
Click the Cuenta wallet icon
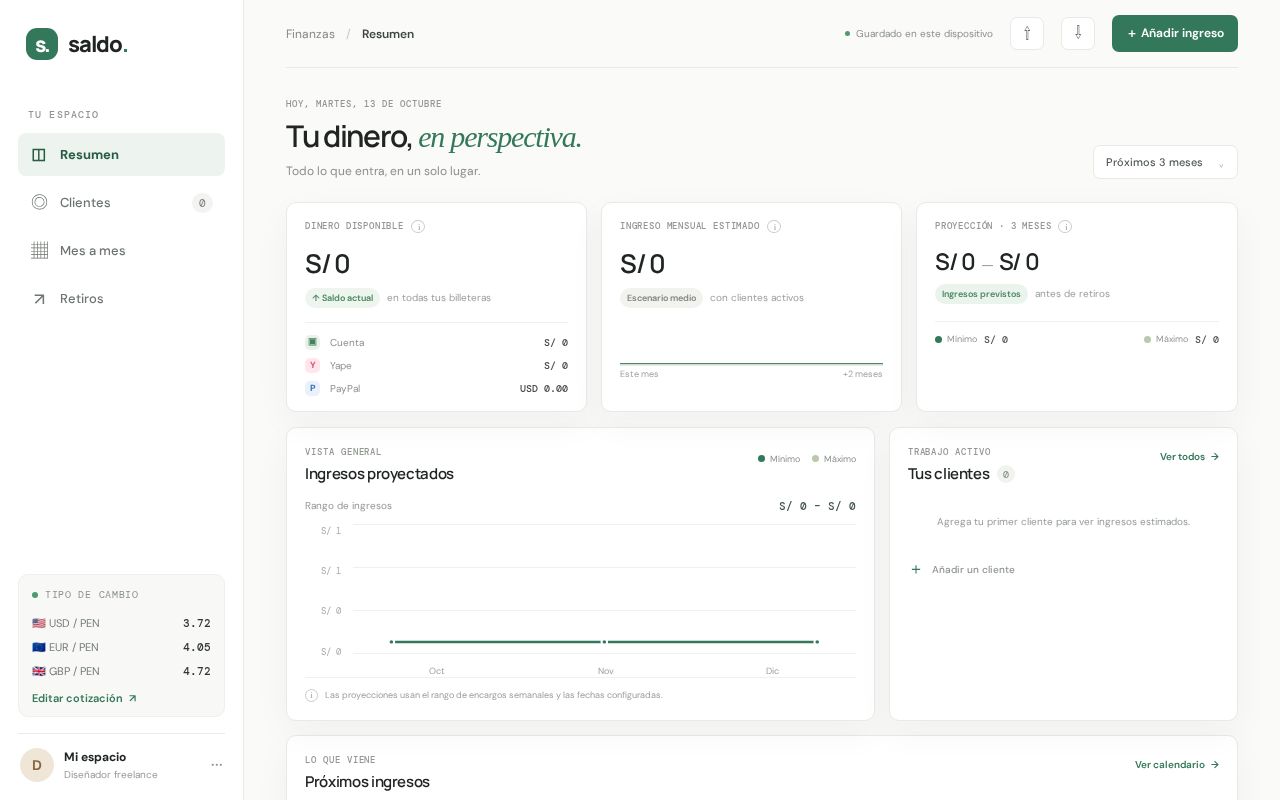tap(312, 342)
